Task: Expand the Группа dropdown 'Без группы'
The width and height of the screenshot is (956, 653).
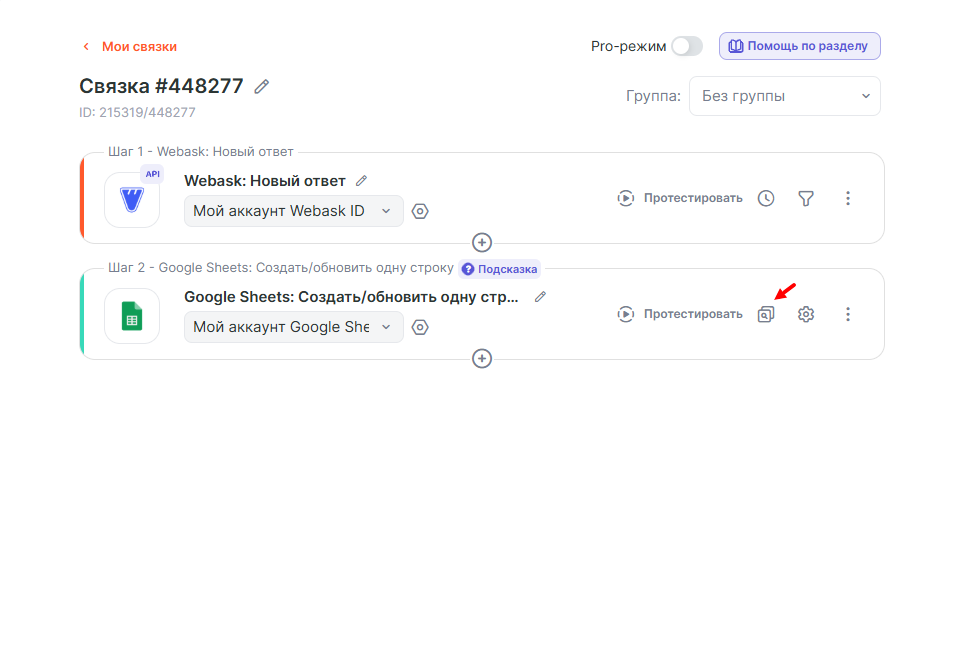Action: pos(784,96)
